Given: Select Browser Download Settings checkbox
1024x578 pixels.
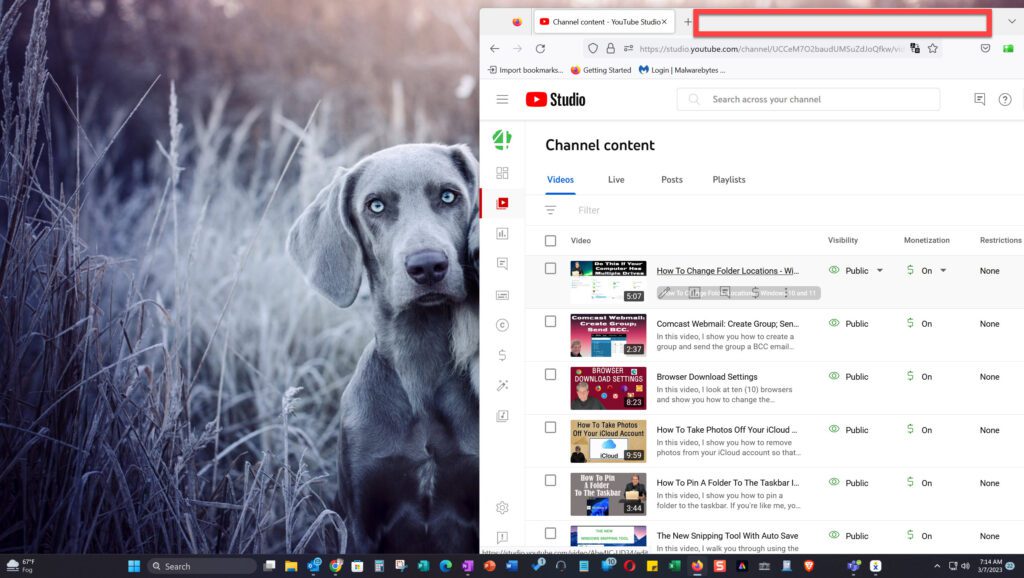Looking at the screenshot, I should coord(551,374).
